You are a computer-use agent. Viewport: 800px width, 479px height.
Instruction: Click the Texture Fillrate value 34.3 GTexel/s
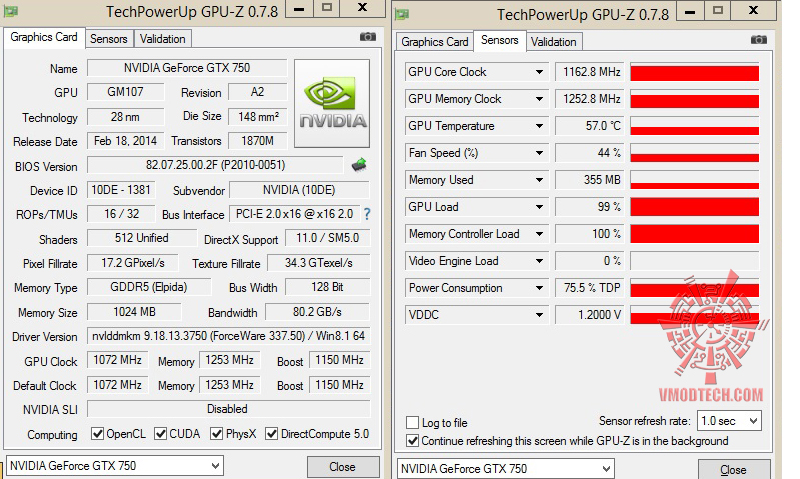click(x=319, y=263)
